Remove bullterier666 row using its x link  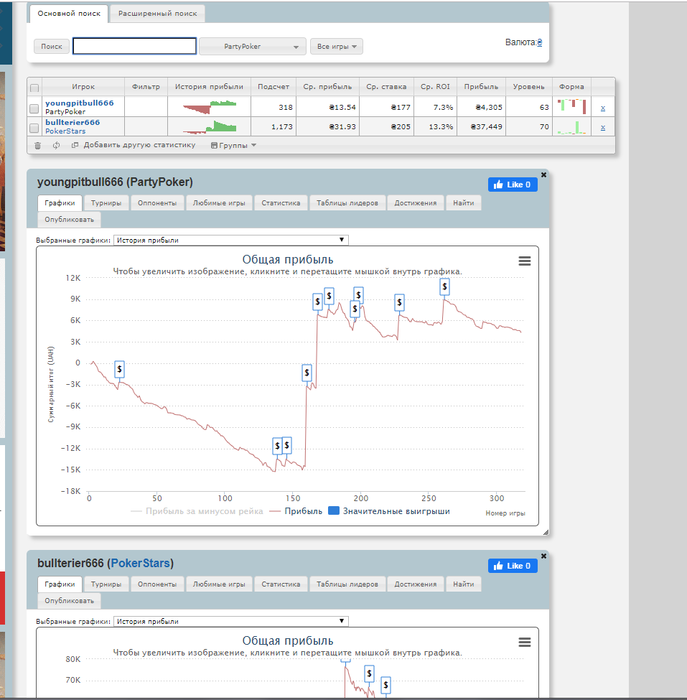pos(603,128)
